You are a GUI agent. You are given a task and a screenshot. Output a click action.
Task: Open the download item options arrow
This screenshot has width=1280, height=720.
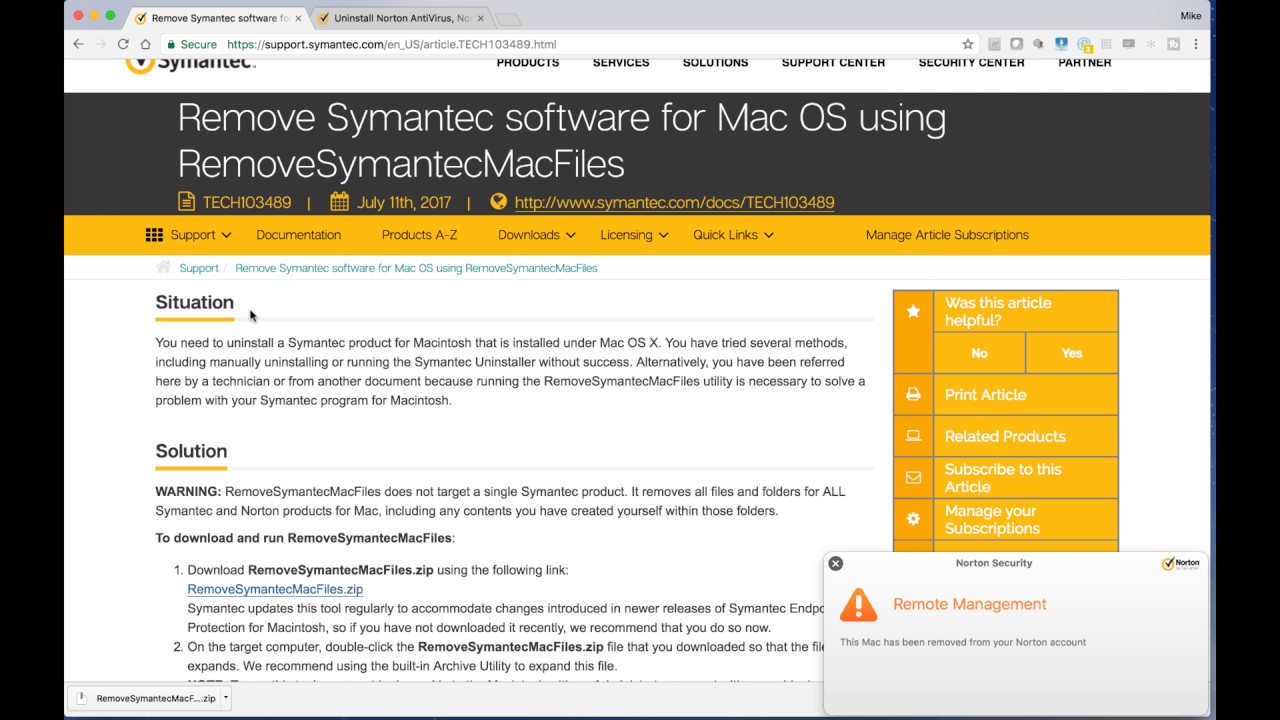pyautogui.click(x=226, y=698)
